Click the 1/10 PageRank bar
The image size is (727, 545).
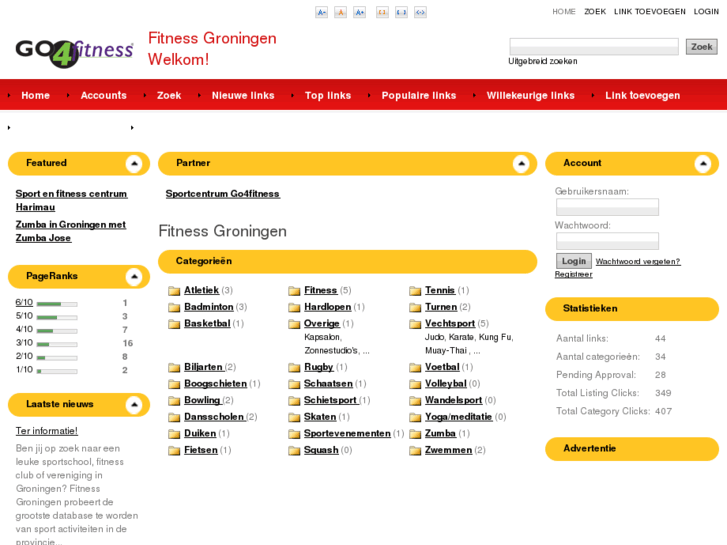[x=57, y=372]
